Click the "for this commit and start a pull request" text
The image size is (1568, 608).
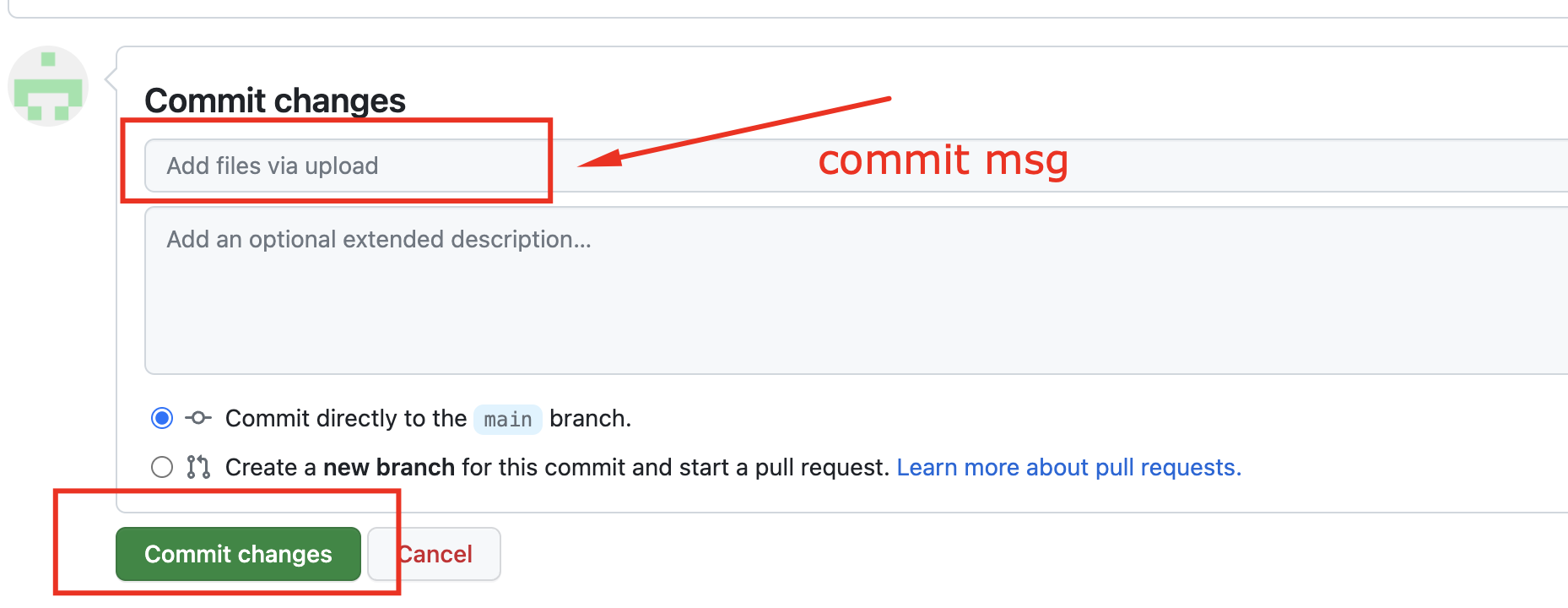point(675,468)
